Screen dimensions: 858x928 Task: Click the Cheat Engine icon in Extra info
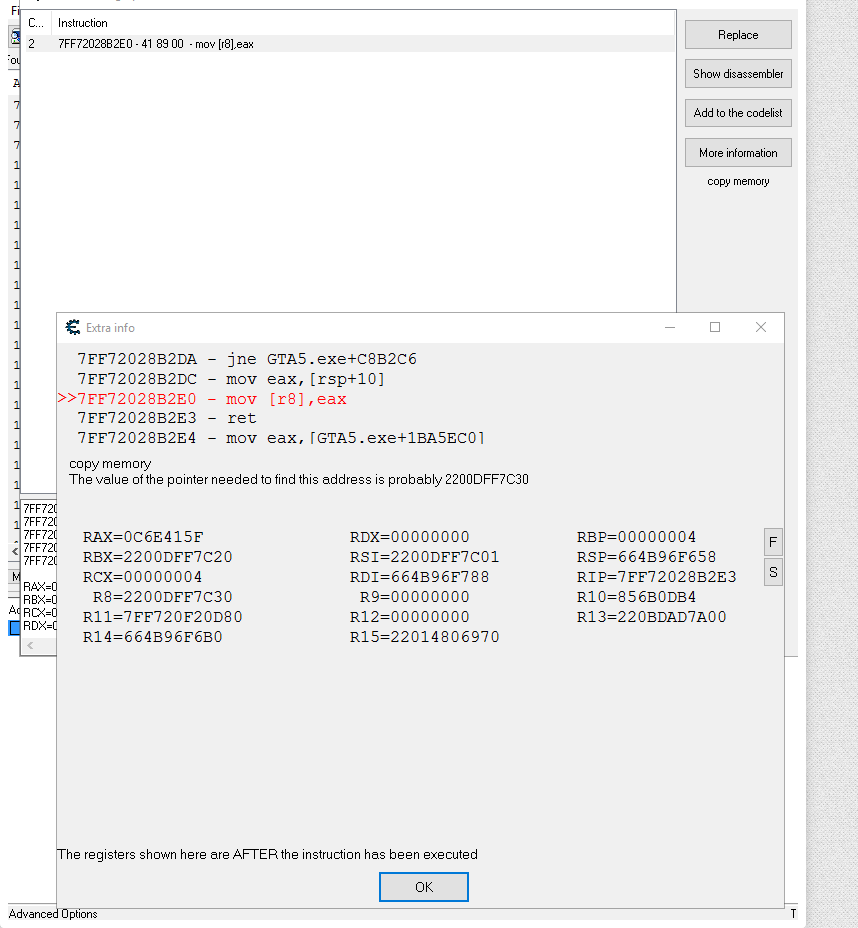coord(73,327)
